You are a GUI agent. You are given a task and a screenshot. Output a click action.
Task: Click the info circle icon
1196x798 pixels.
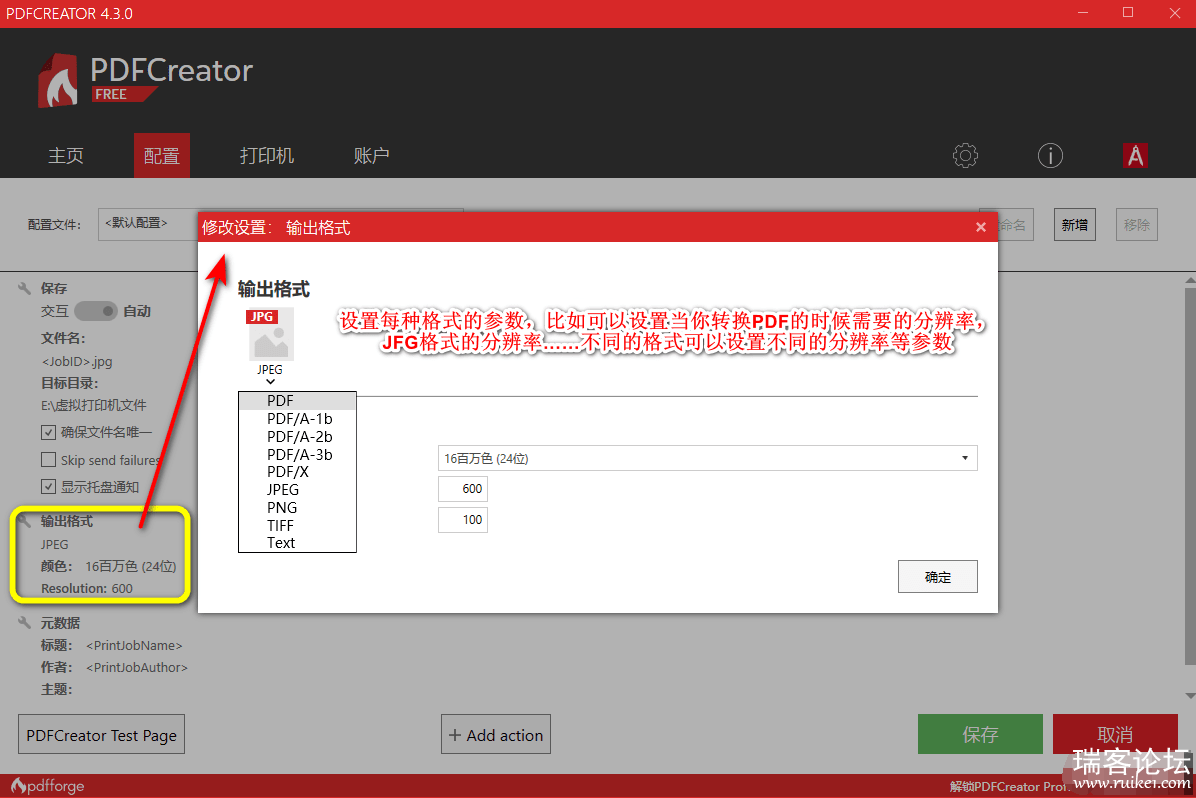click(1050, 156)
